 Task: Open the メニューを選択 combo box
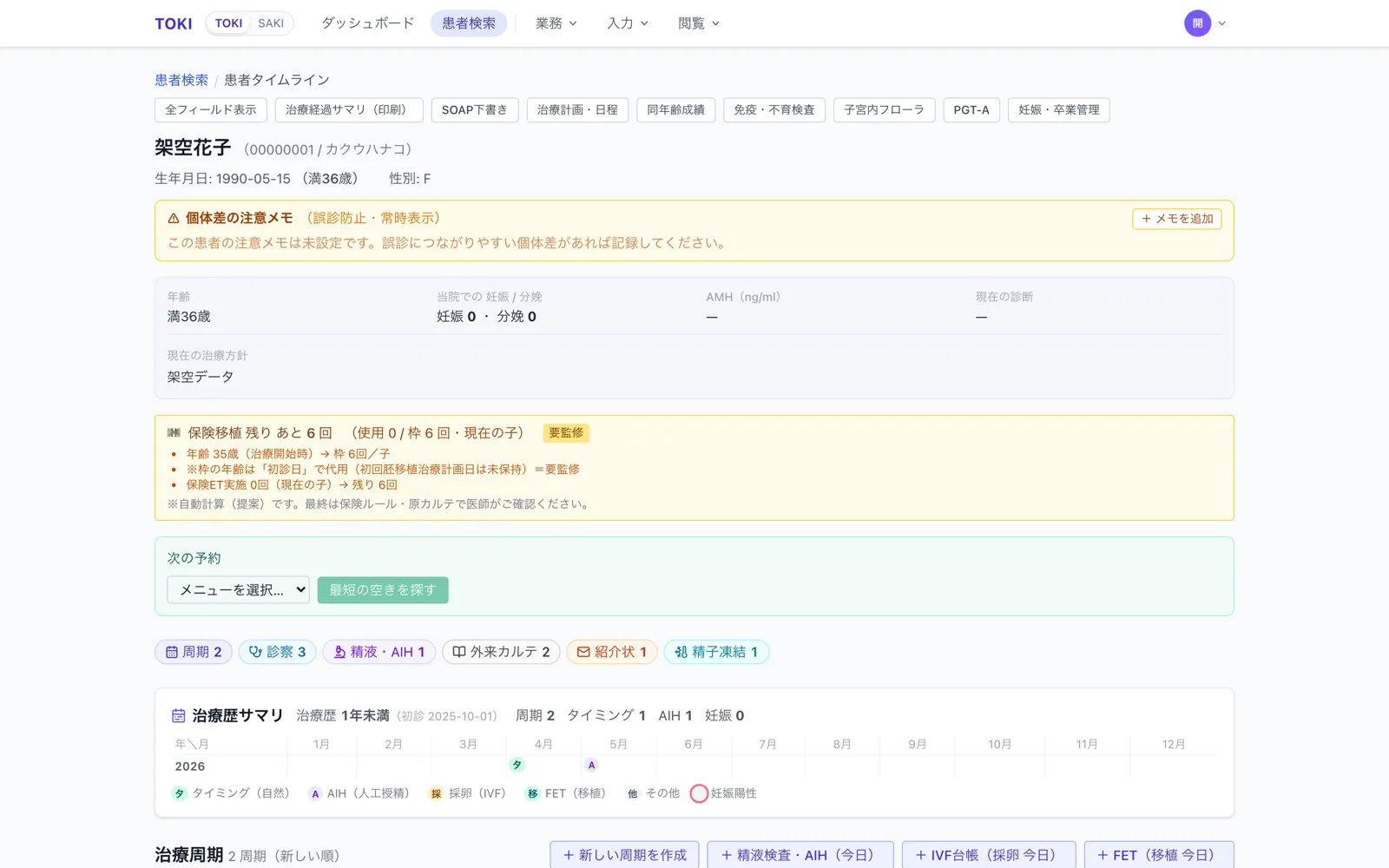point(238,590)
